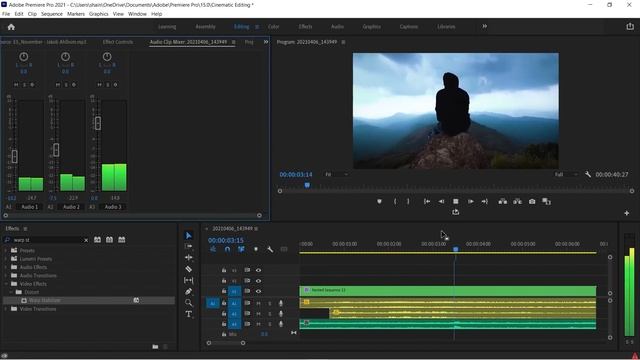The image size is (640, 360).
Task: Click Export icon below transport controls
Action: point(456,212)
